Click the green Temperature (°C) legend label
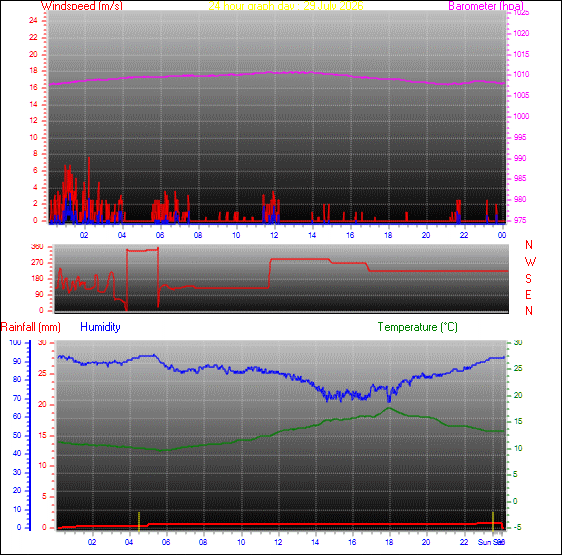Viewport: 566px width, 555px height. click(418, 327)
